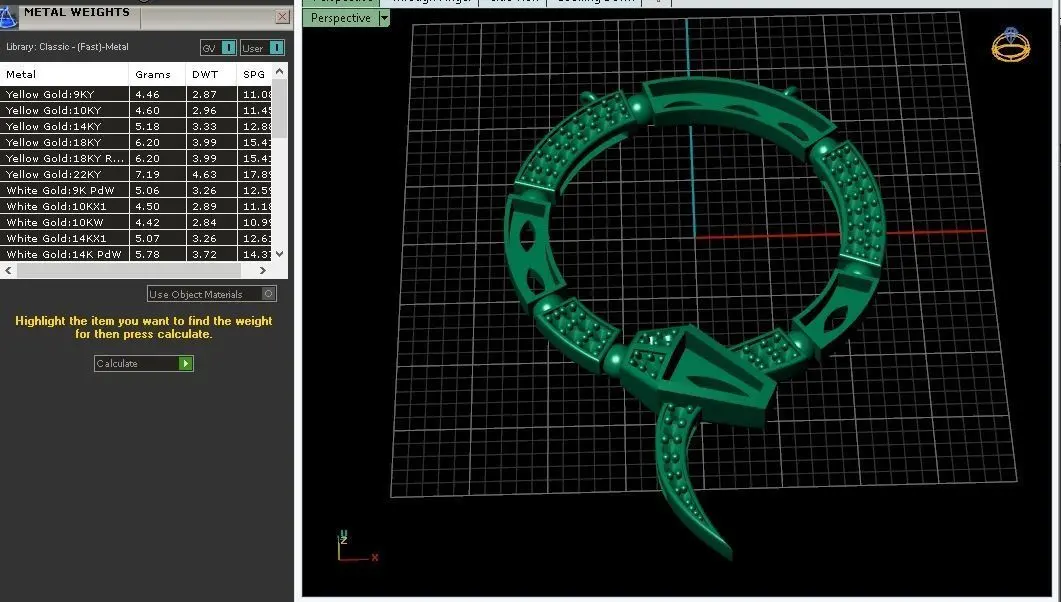Click the 5.78 grams value
This screenshot has height=602, width=1061.
tap(148, 254)
